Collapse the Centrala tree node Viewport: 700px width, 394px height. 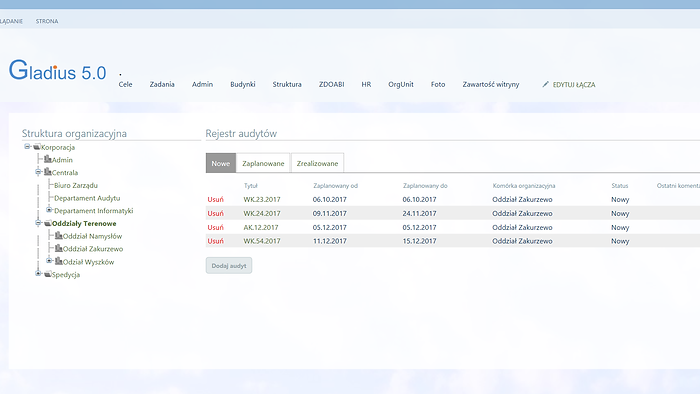pyautogui.click(x=38, y=172)
